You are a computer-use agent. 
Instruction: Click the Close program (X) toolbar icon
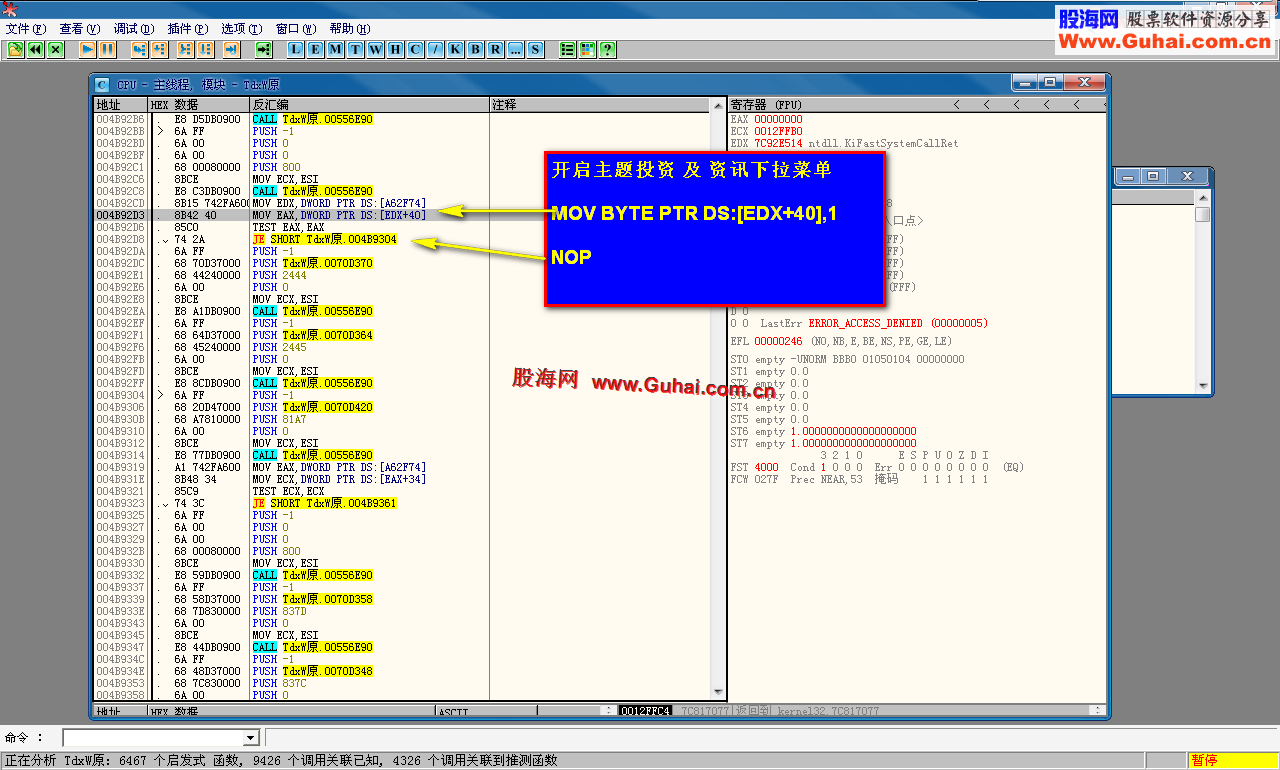coord(56,49)
